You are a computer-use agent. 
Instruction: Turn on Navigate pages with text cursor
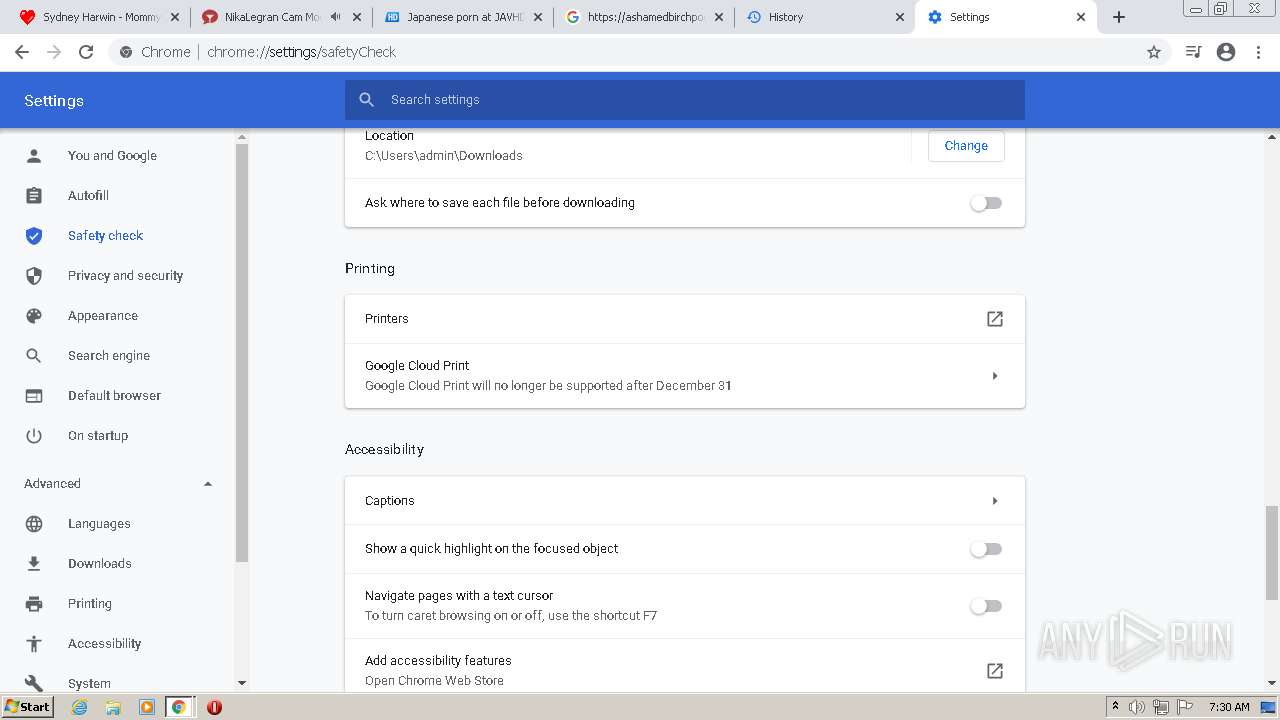coord(985,606)
